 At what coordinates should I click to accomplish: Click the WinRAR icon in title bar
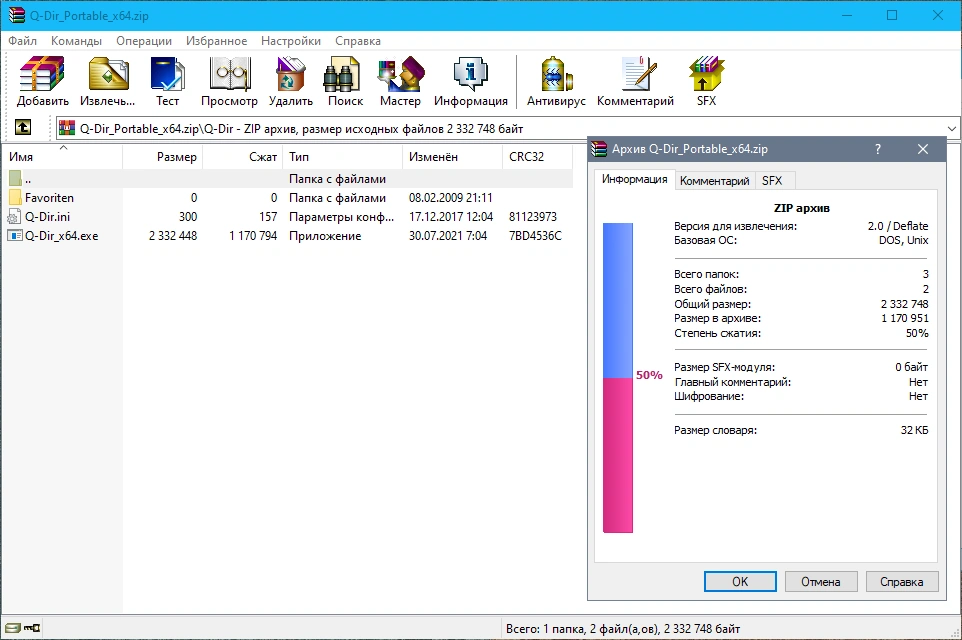(x=17, y=15)
